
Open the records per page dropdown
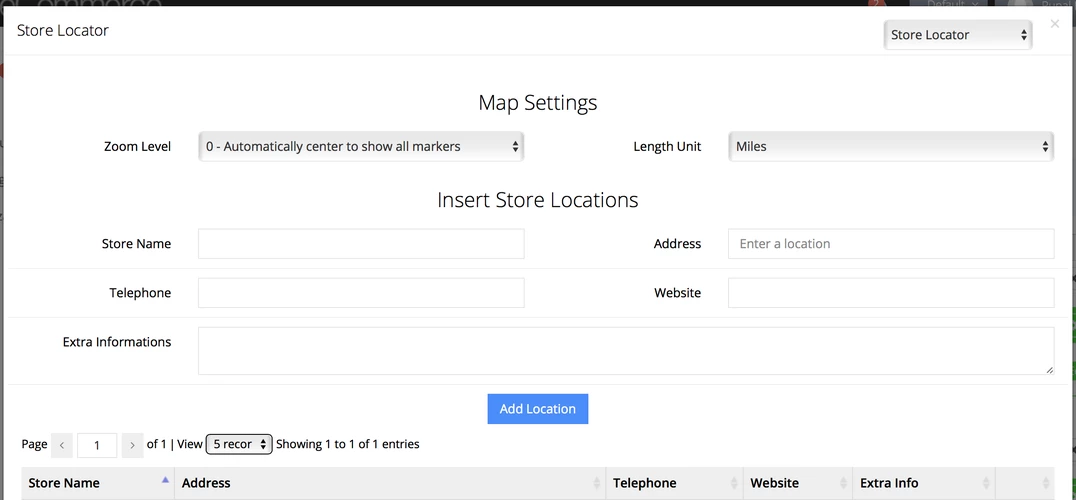click(x=239, y=444)
